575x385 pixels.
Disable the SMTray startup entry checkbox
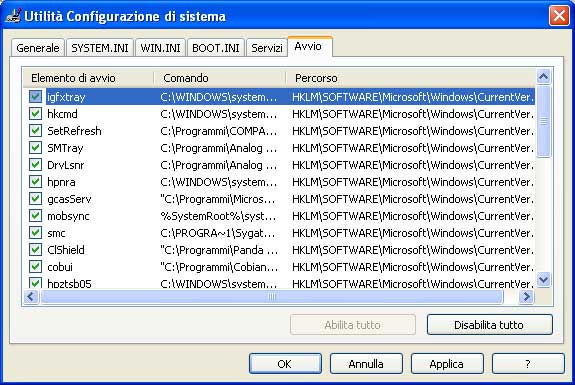click(35, 148)
